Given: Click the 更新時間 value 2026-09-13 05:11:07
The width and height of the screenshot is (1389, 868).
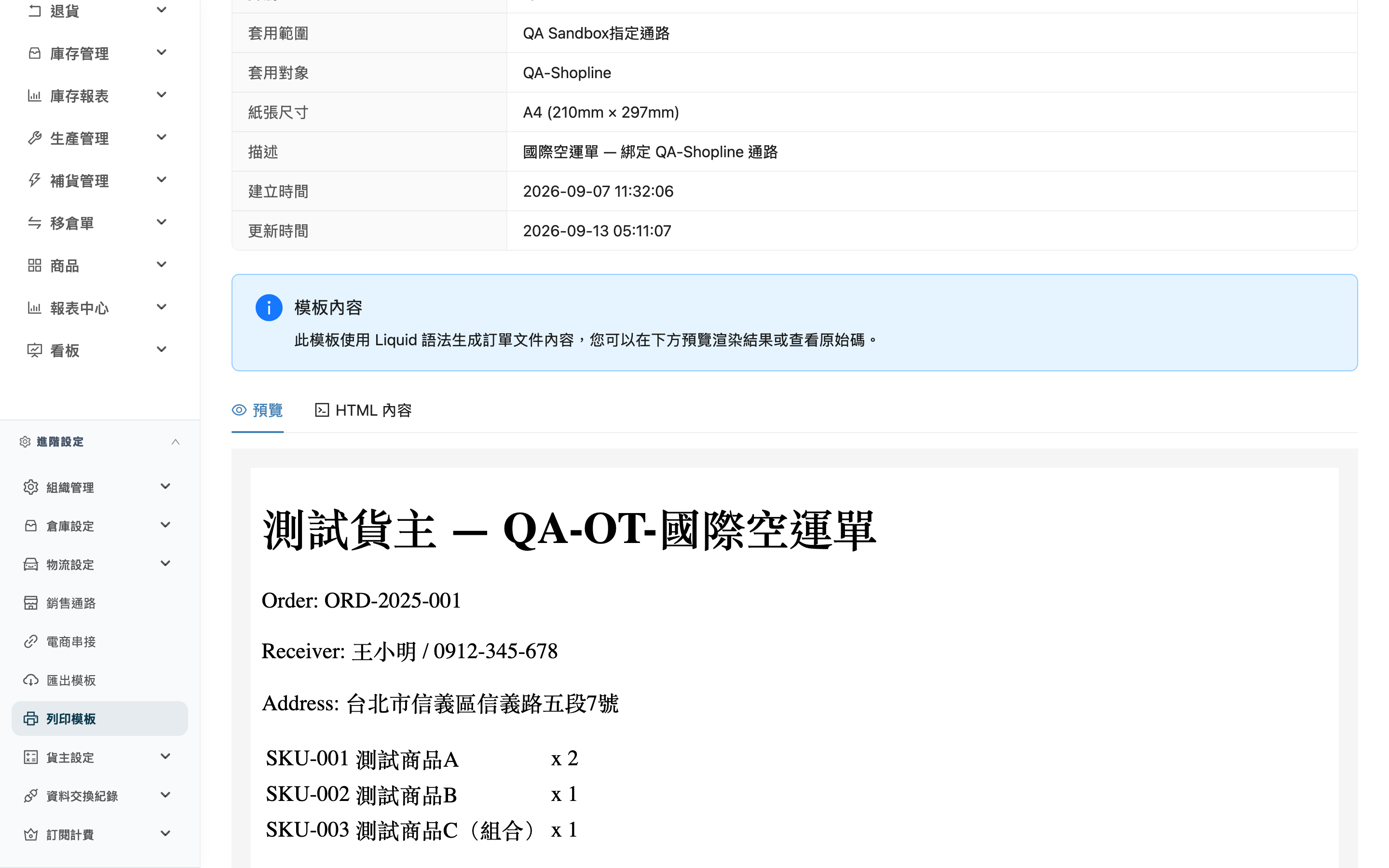Looking at the screenshot, I should (597, 231).
